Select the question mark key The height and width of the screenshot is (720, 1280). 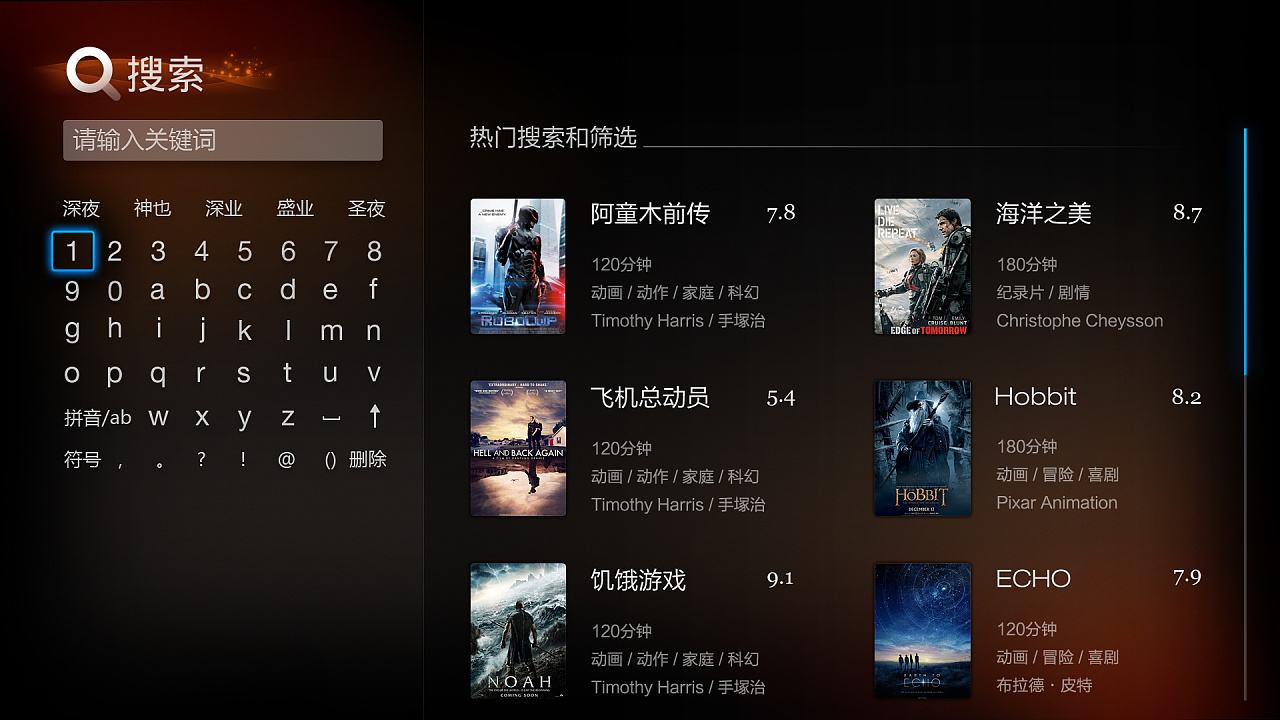(x=201, y=459)
